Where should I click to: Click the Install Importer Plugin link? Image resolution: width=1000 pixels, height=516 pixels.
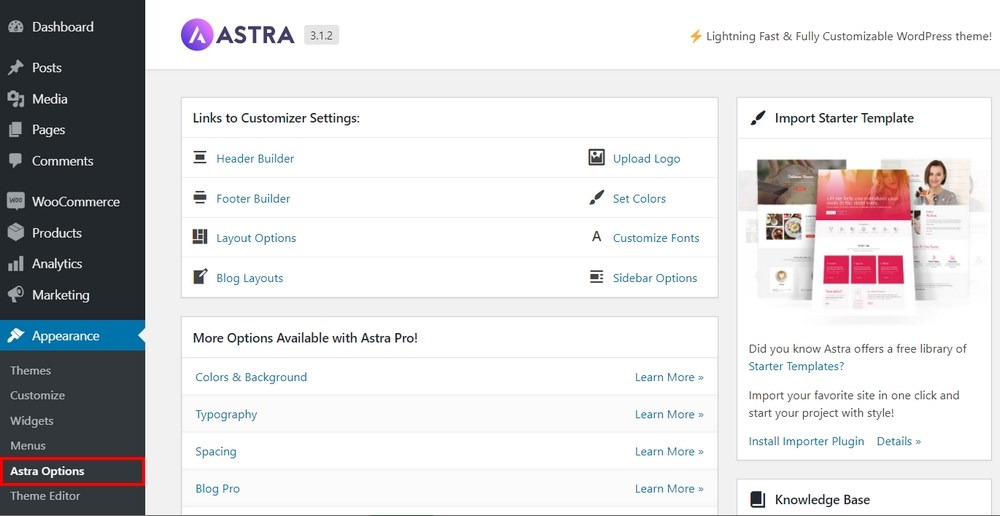806,441
